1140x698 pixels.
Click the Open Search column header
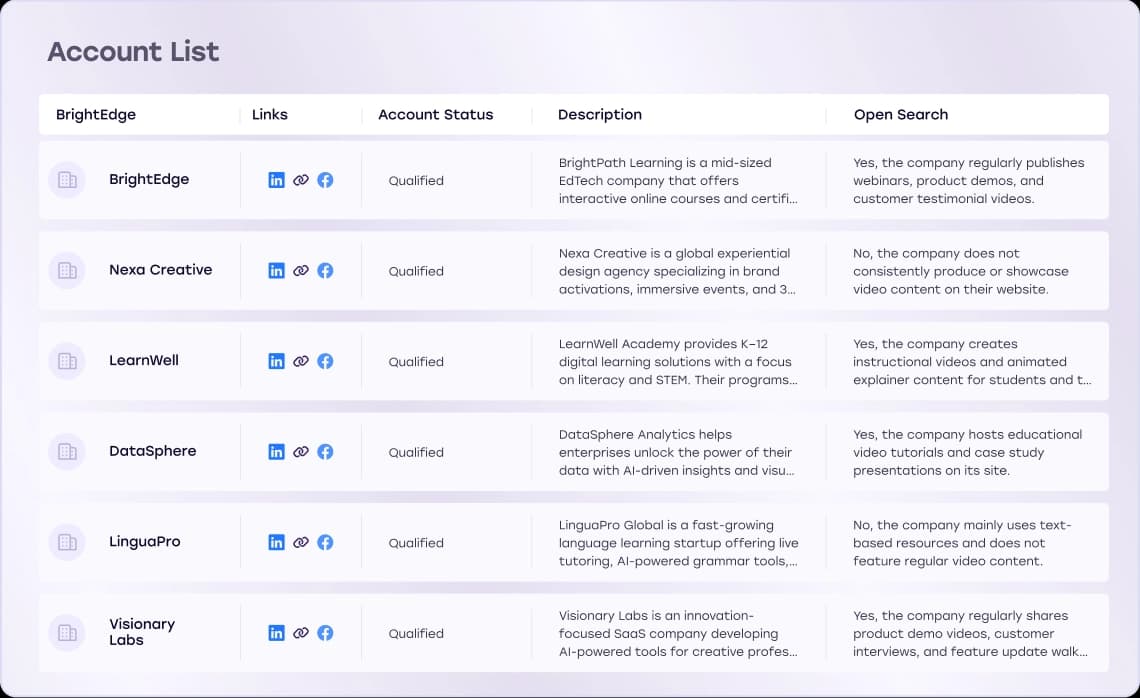(x=900, y=114)
